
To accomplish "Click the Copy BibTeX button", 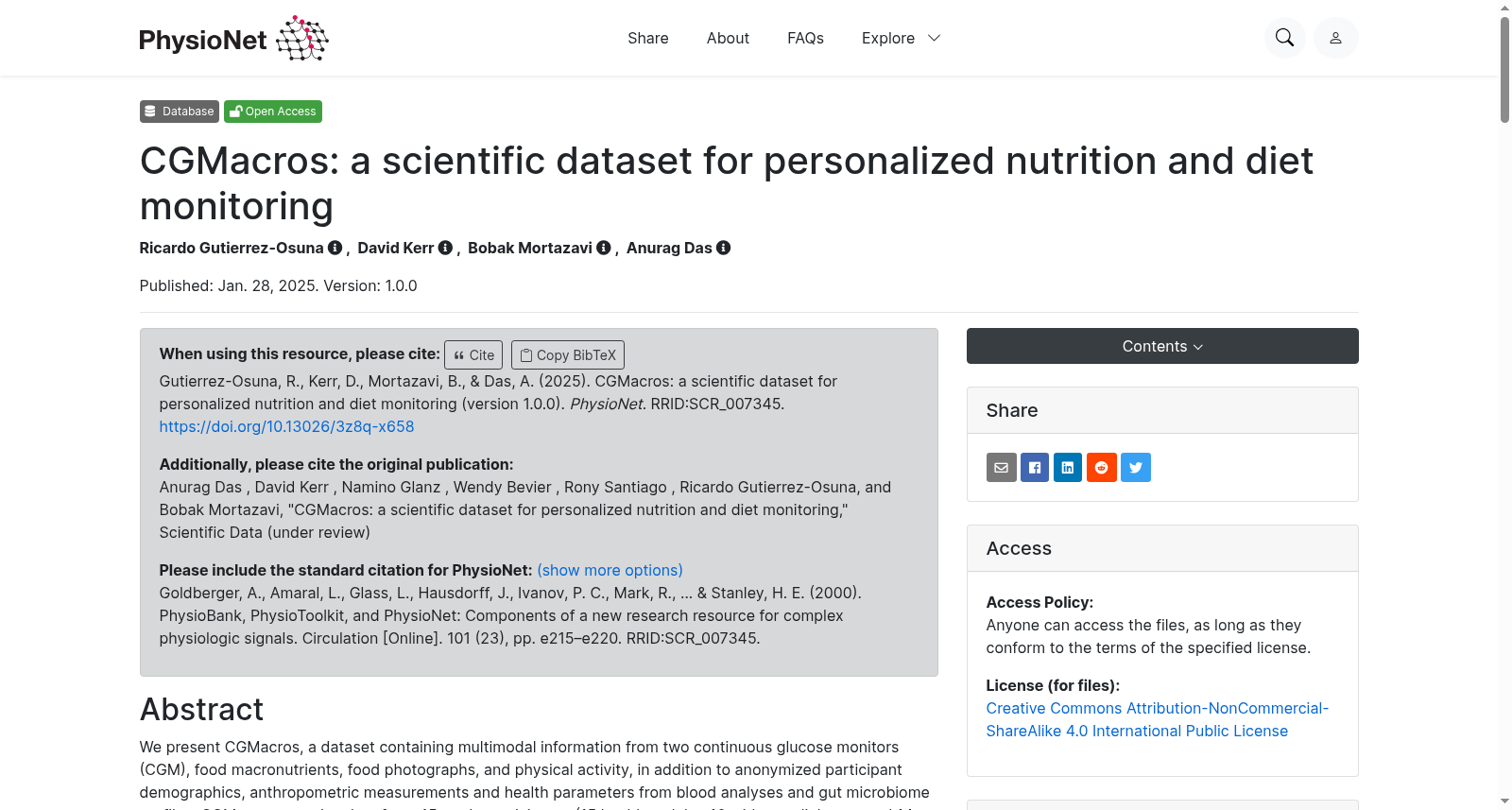I will (568, 354).
